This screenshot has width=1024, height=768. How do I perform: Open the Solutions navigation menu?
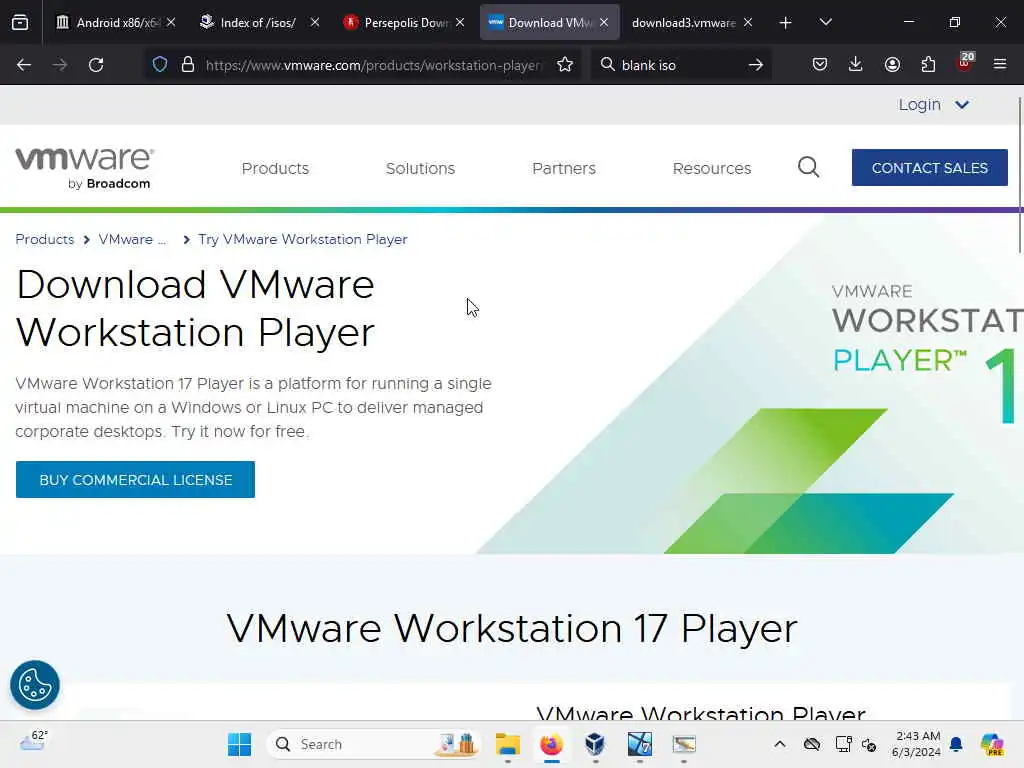point(420,168)
